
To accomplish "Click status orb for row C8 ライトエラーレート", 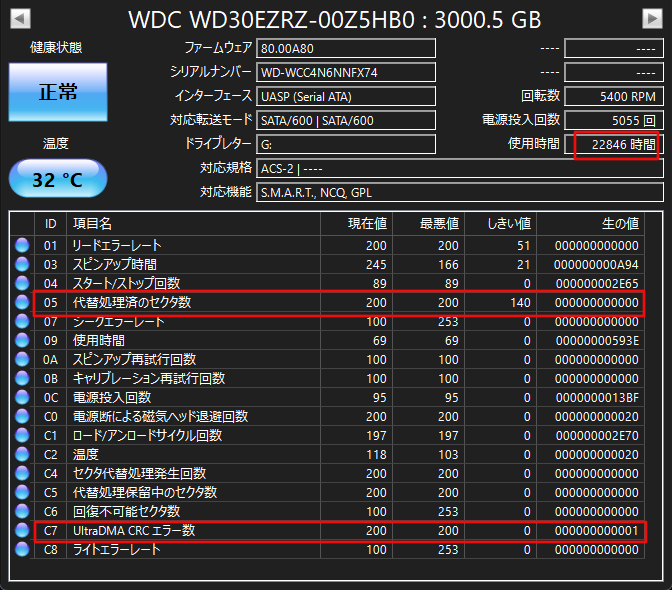I will [22, 549].
